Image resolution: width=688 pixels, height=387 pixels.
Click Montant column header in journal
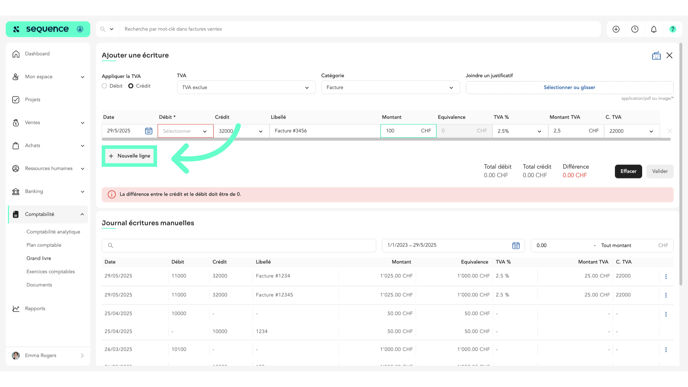coord(401,262)
